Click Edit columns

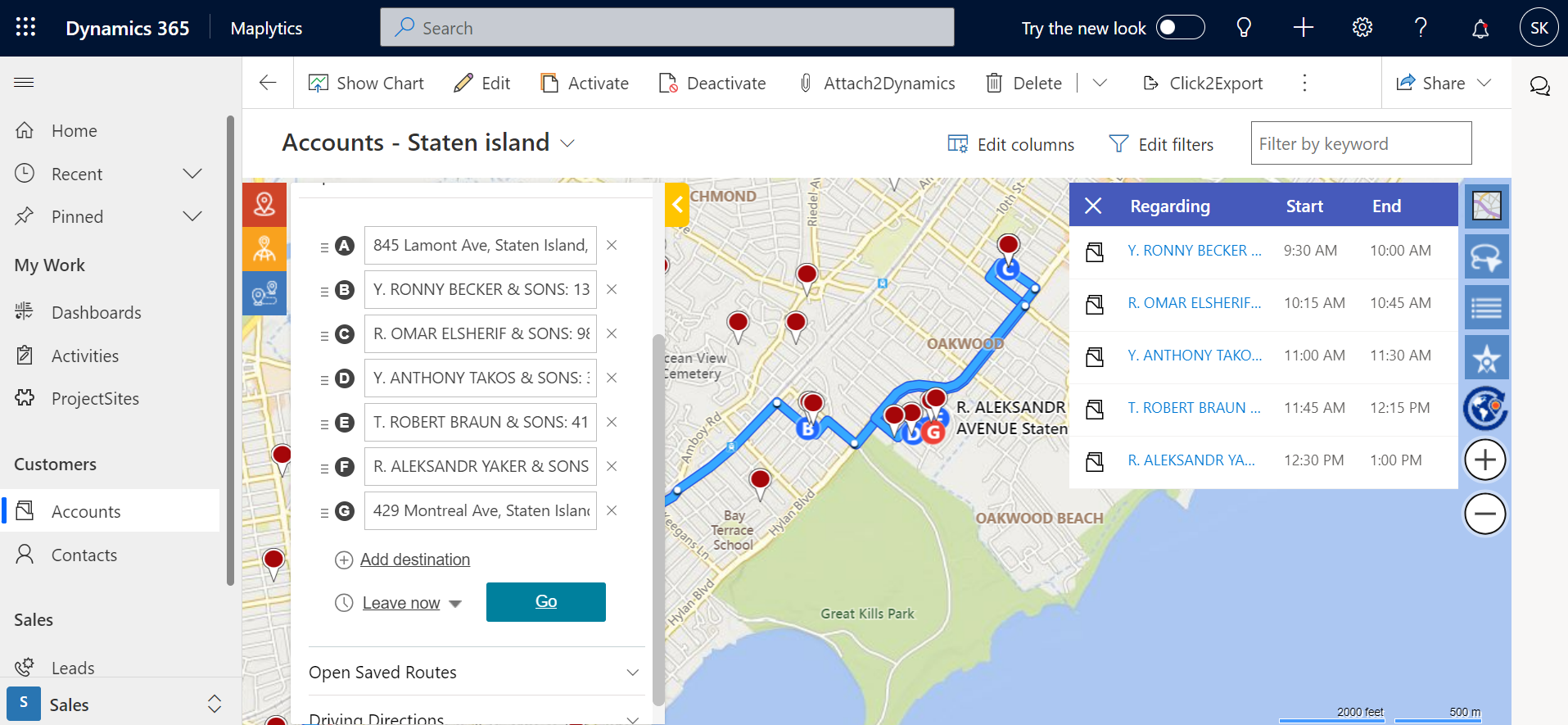(x=1011, y=144)
